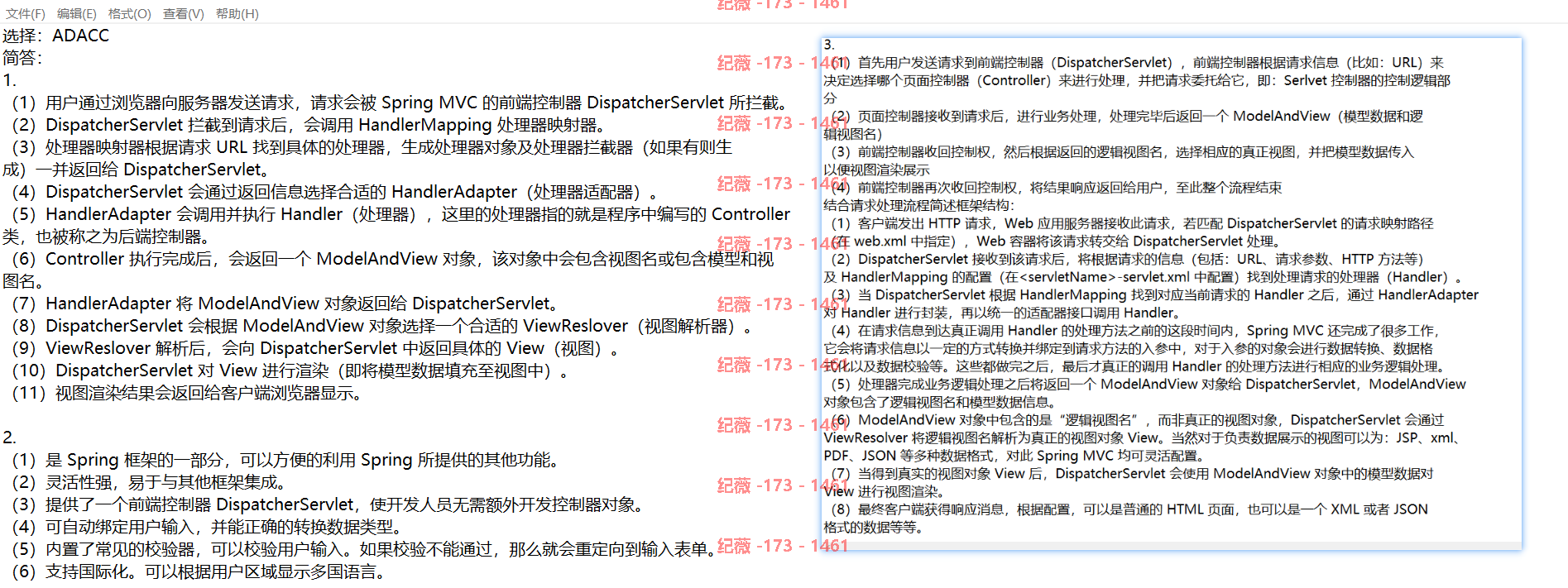This screenshot has height=588, width=1568.
Task: Click line (8) 选择一个合适的 ViewReslover
Action: [x=382, y=326]
